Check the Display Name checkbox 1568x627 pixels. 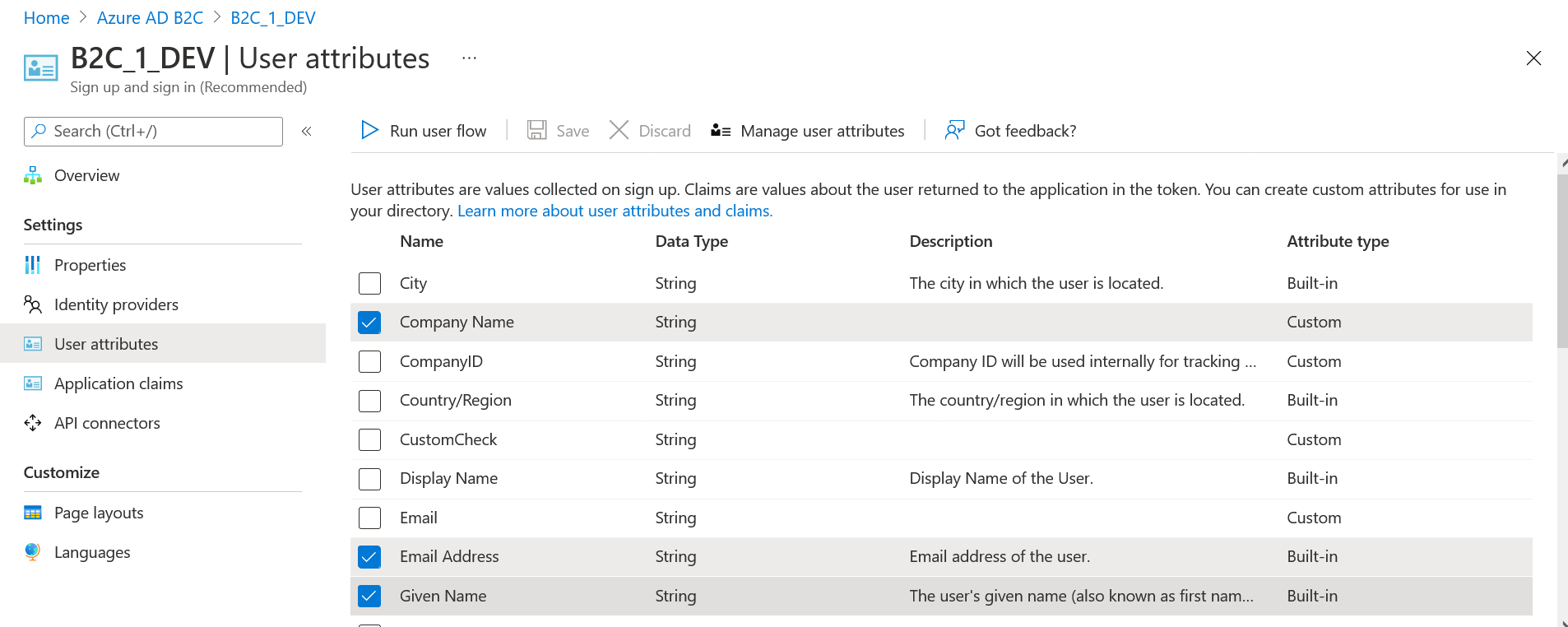coord(370,479)
